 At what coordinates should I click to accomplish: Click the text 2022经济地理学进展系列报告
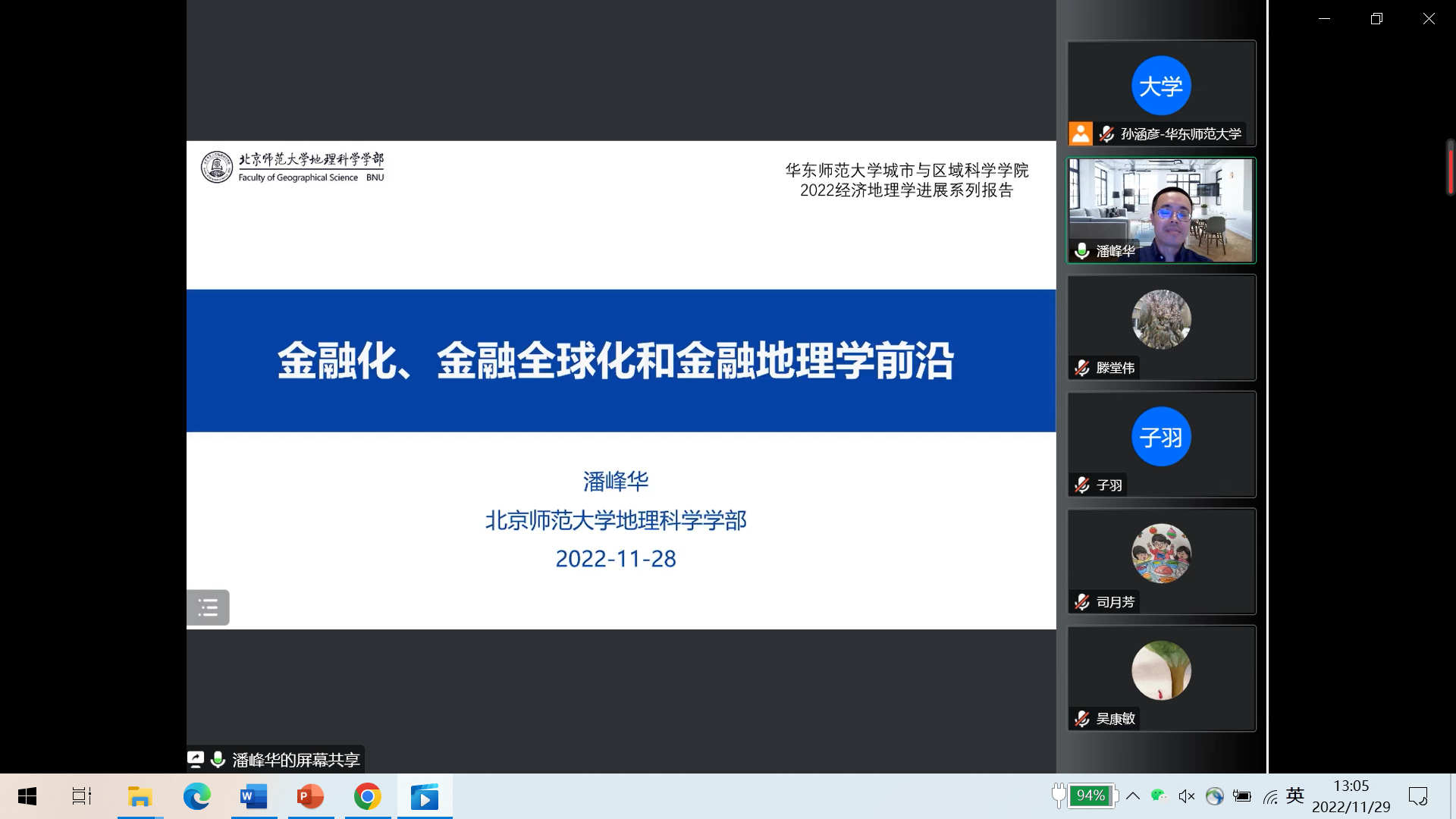pos(907,190)
